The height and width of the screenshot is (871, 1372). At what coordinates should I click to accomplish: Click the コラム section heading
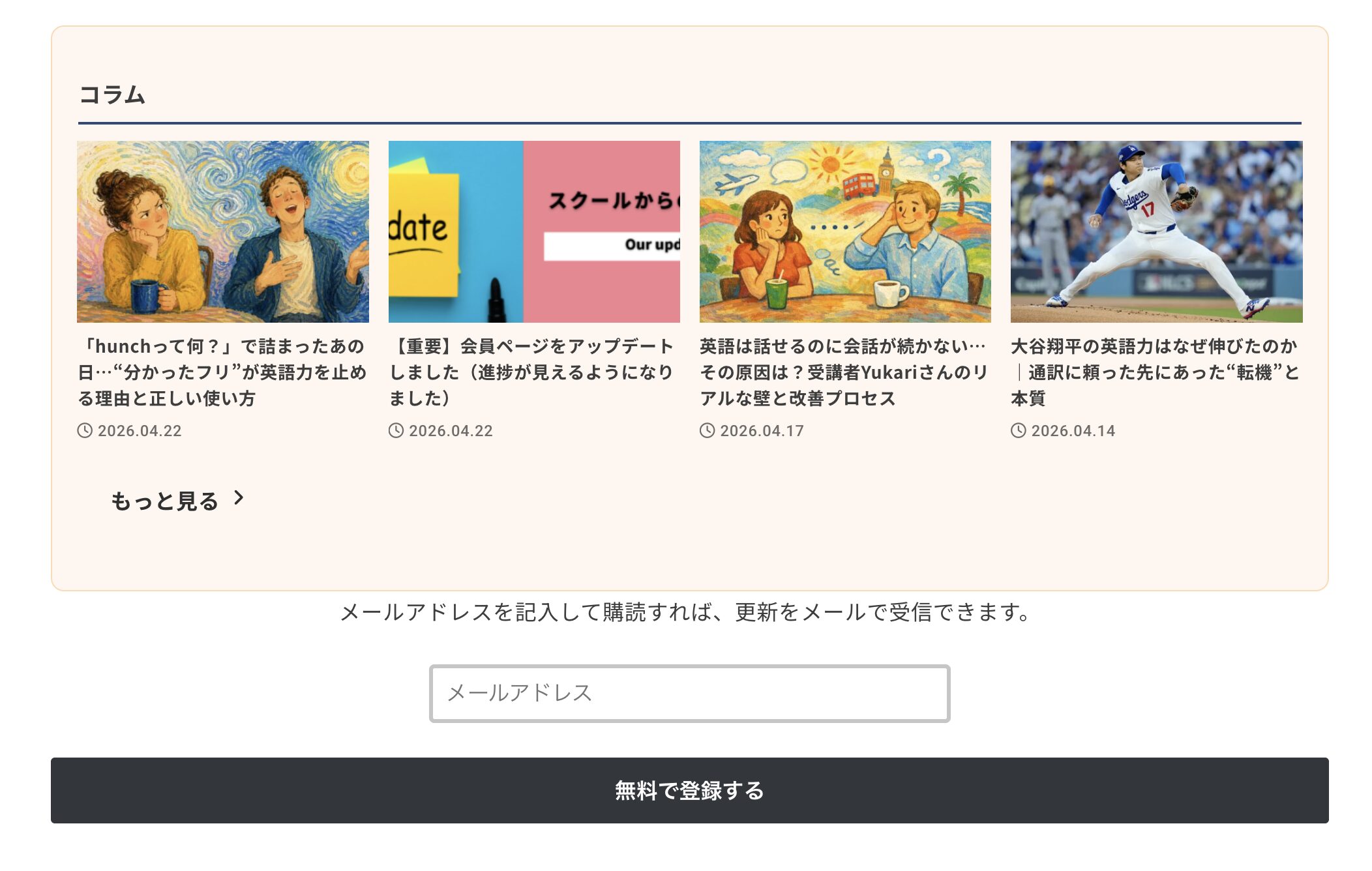[112, 95]
